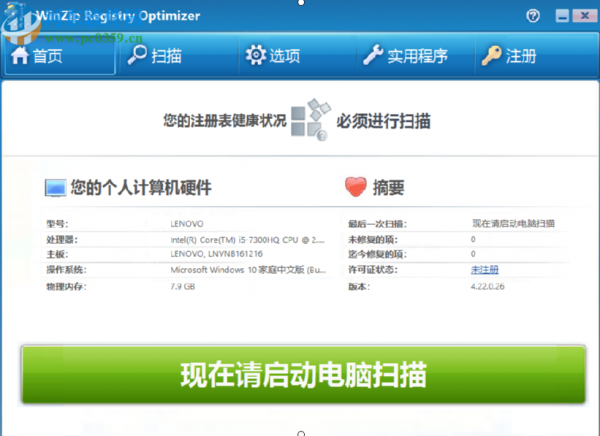
Task: Click the computer monitor hardware icon
Action: point(55,188)
